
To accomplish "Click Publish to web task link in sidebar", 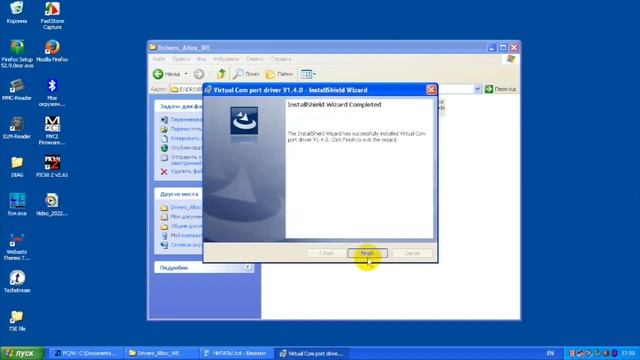I will pyautogui.click(x=182, y=147).
